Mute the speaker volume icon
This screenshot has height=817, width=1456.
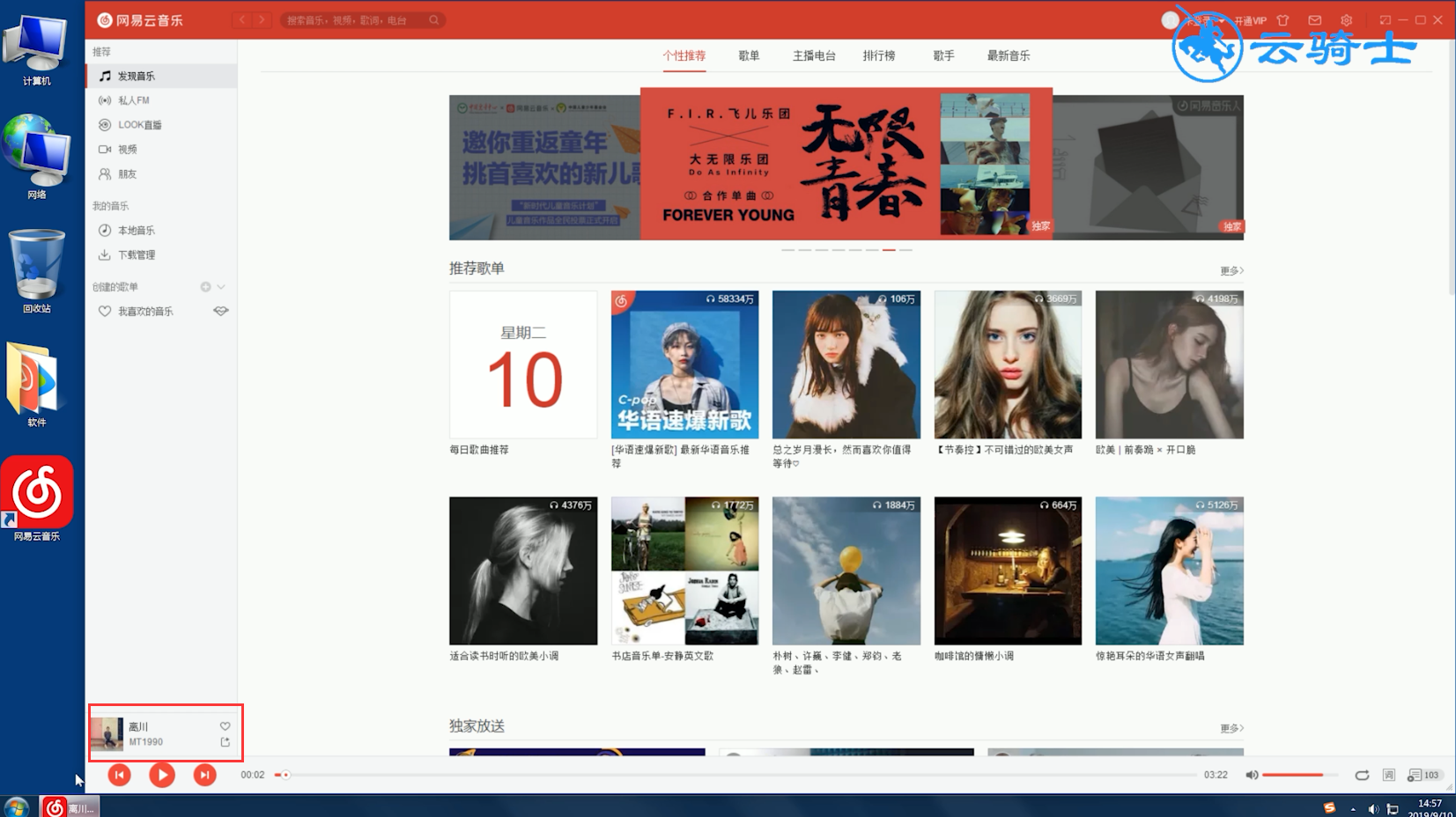[x=1252, y=776]
